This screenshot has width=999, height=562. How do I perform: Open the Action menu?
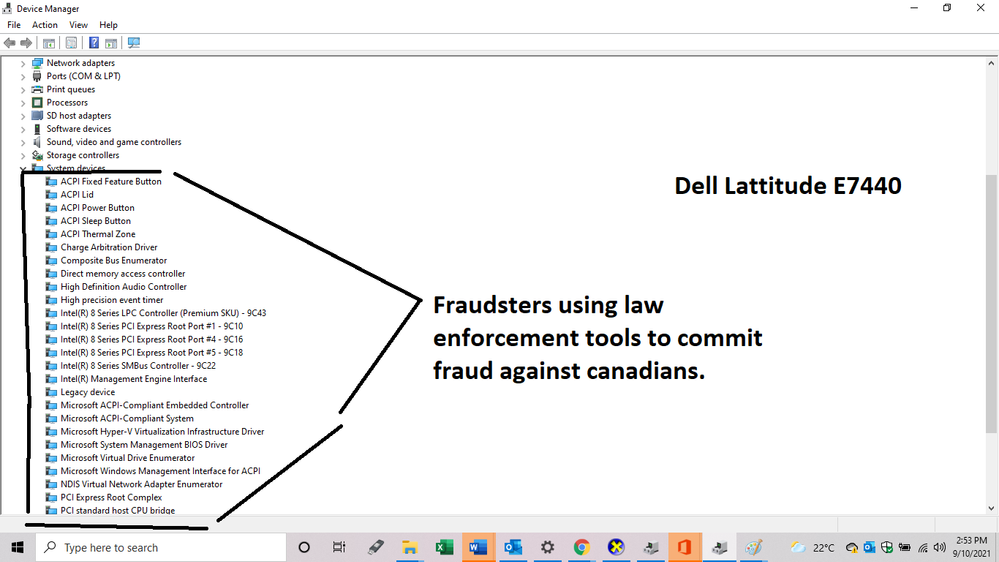[45, 25]
